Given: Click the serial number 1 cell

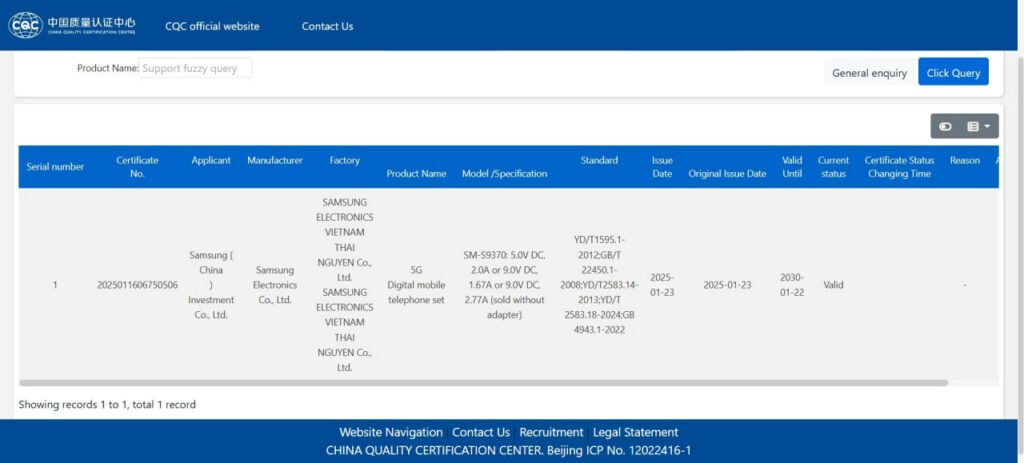Looking at the screenshot, I should [x=55, y=285].
